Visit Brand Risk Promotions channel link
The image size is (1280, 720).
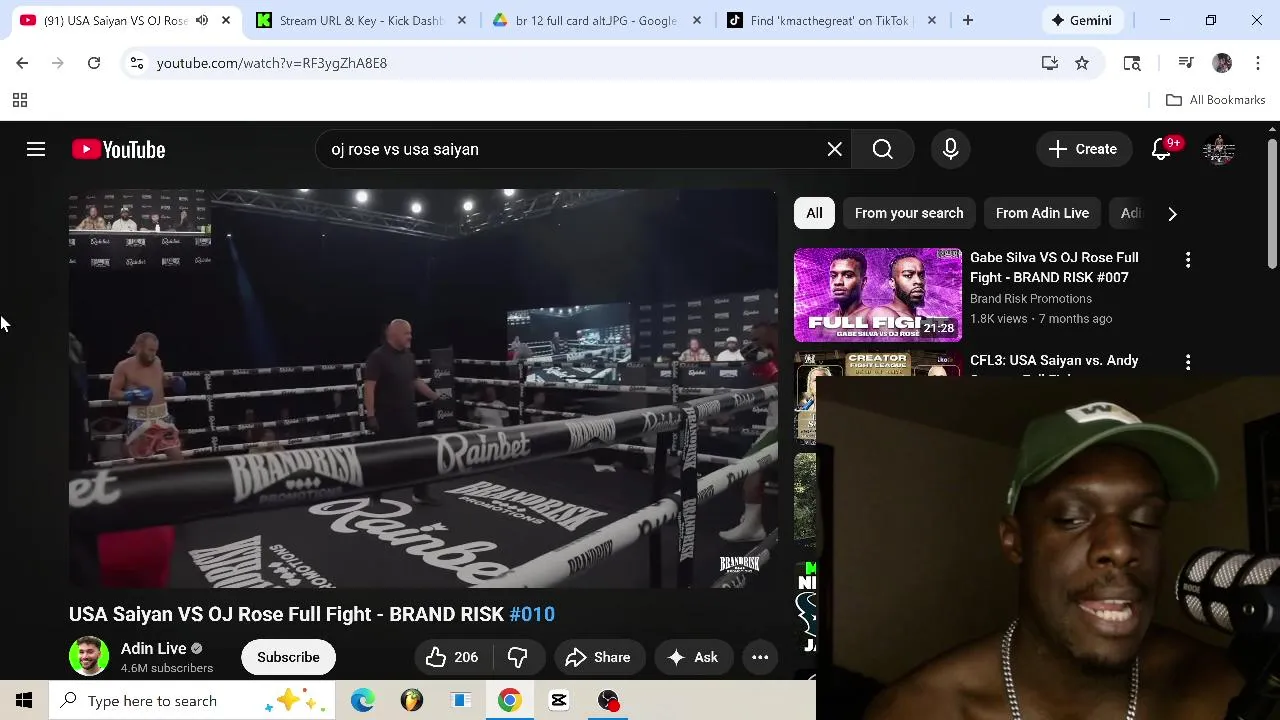1031,299
